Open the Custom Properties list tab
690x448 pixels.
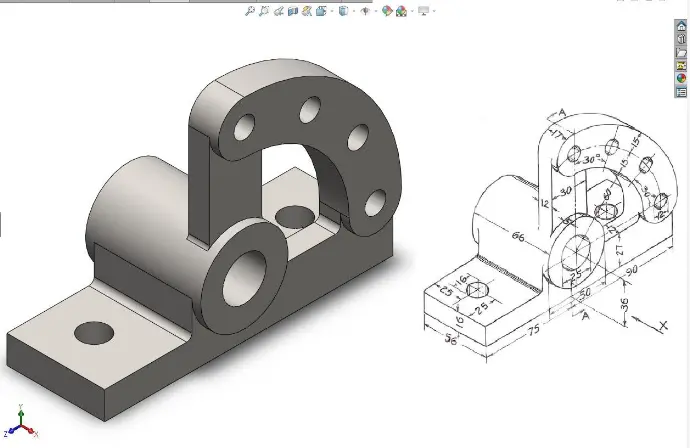point(681,92)
